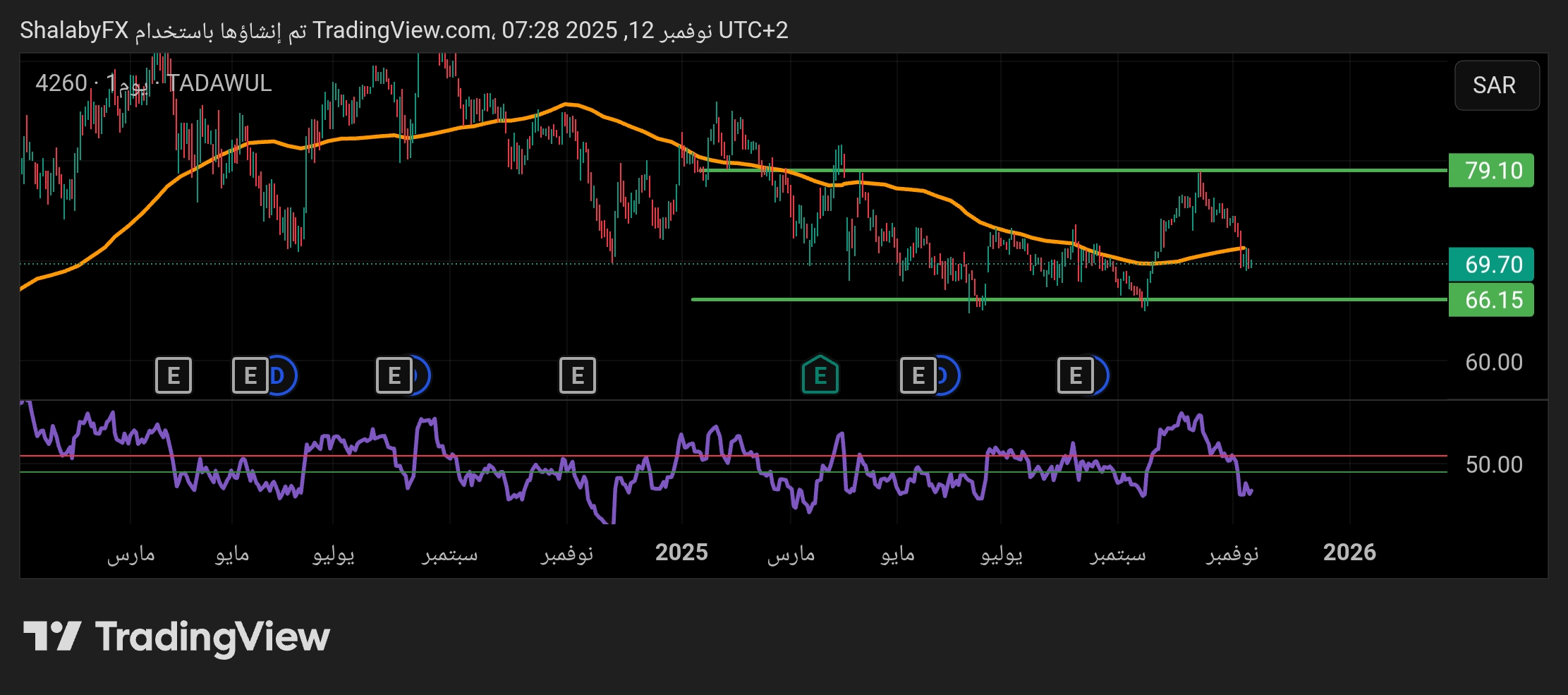The height and width of the screenshot is (695, 1568).
Task: Click the TradingView.com text in the header
Action: (x=402, y=30)
